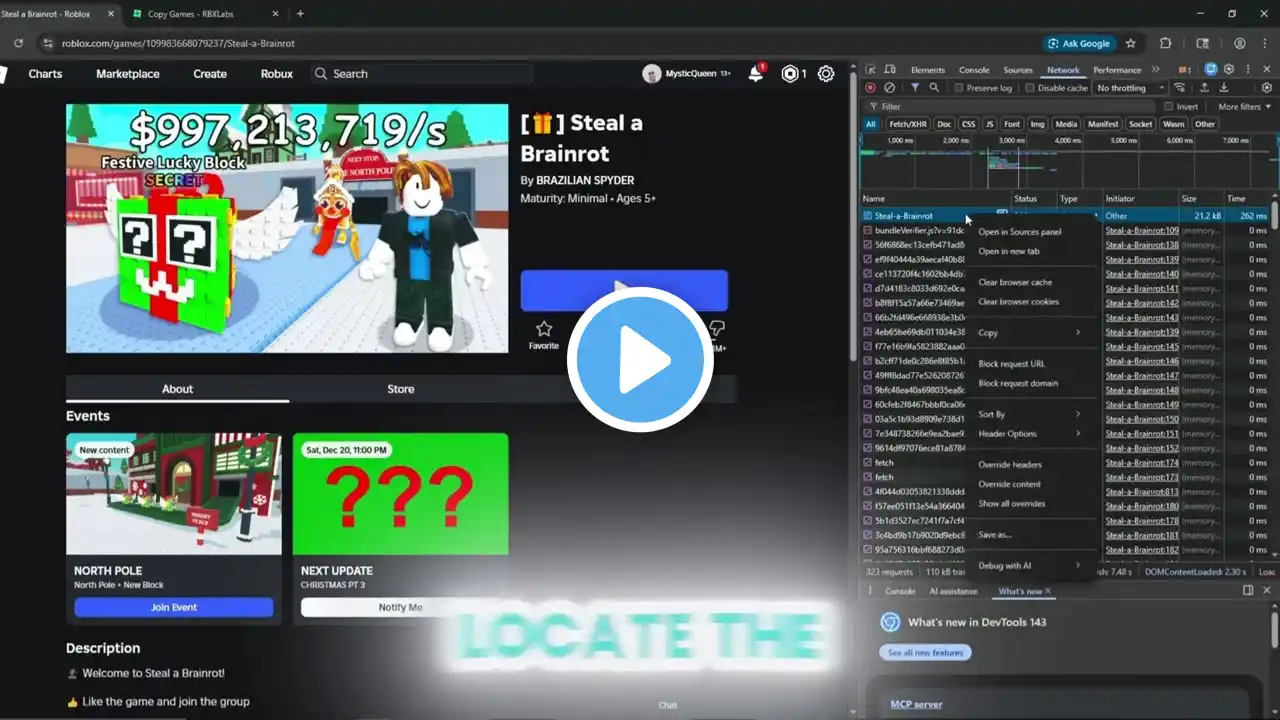
Task: Click the export HAR download icon
Action: click(x=1223, y=88)
